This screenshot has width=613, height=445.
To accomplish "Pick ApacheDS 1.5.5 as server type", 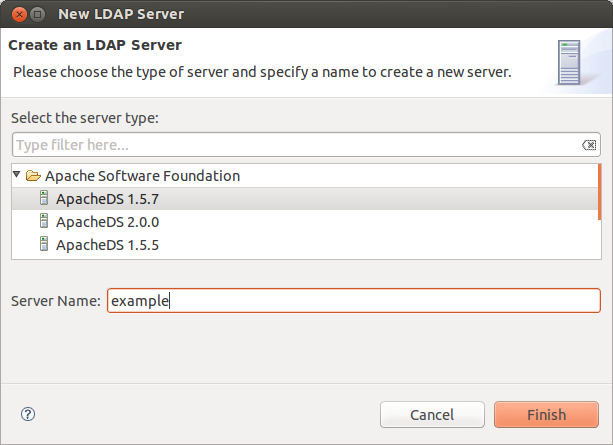I will pos(107,245).
